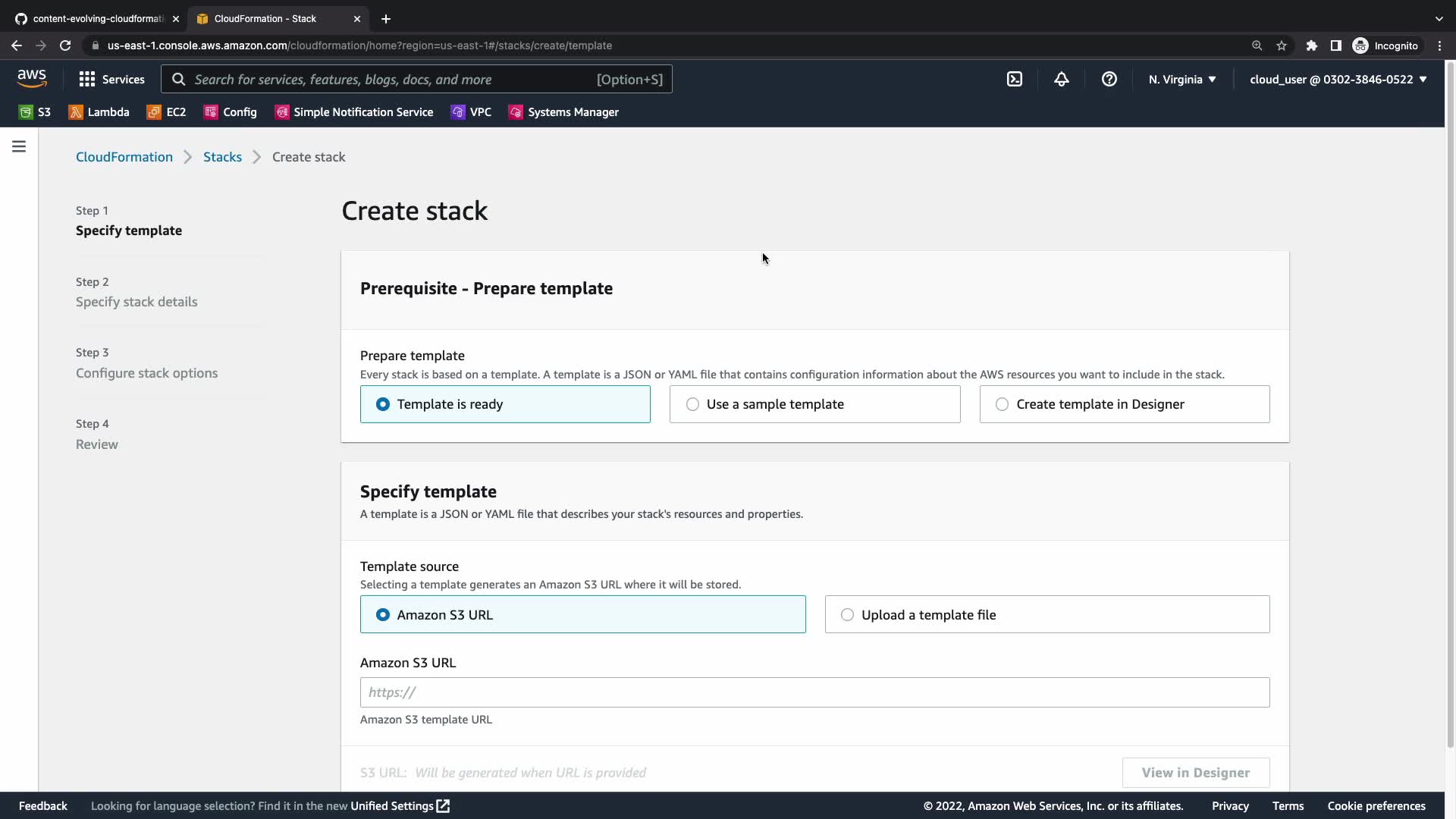Open the notifications bell
The width and height of the screenshot is (1456, 819).
click(1062, 80)
